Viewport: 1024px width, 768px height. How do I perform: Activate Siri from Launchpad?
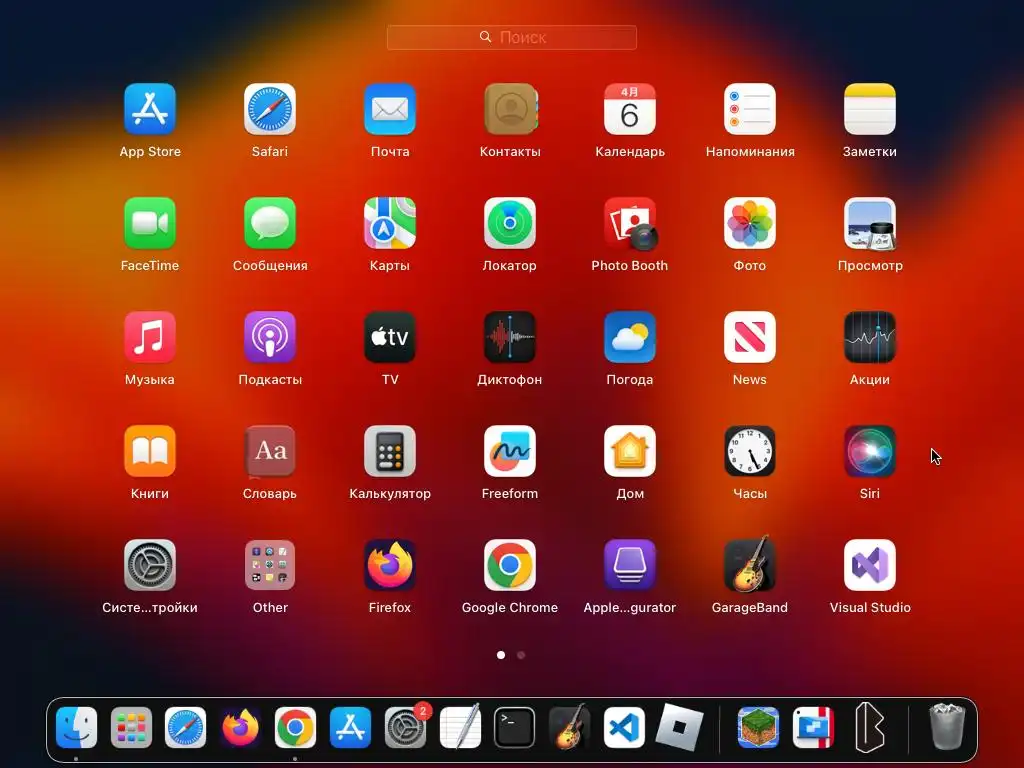[x=870, y=451]
